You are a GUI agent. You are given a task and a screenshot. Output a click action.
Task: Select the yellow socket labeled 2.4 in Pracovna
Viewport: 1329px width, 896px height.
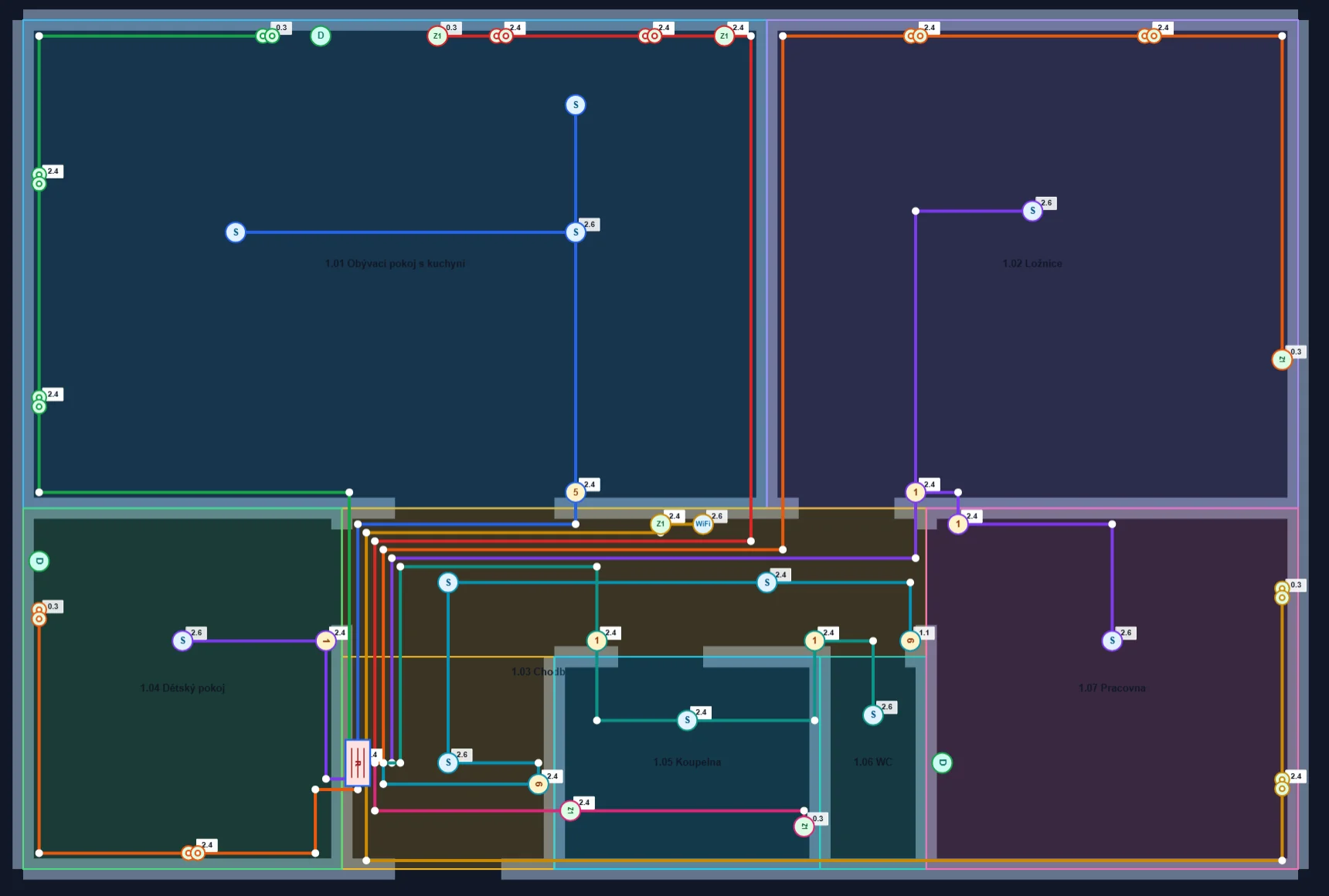pyautogui.click(x=1282, y=783)
